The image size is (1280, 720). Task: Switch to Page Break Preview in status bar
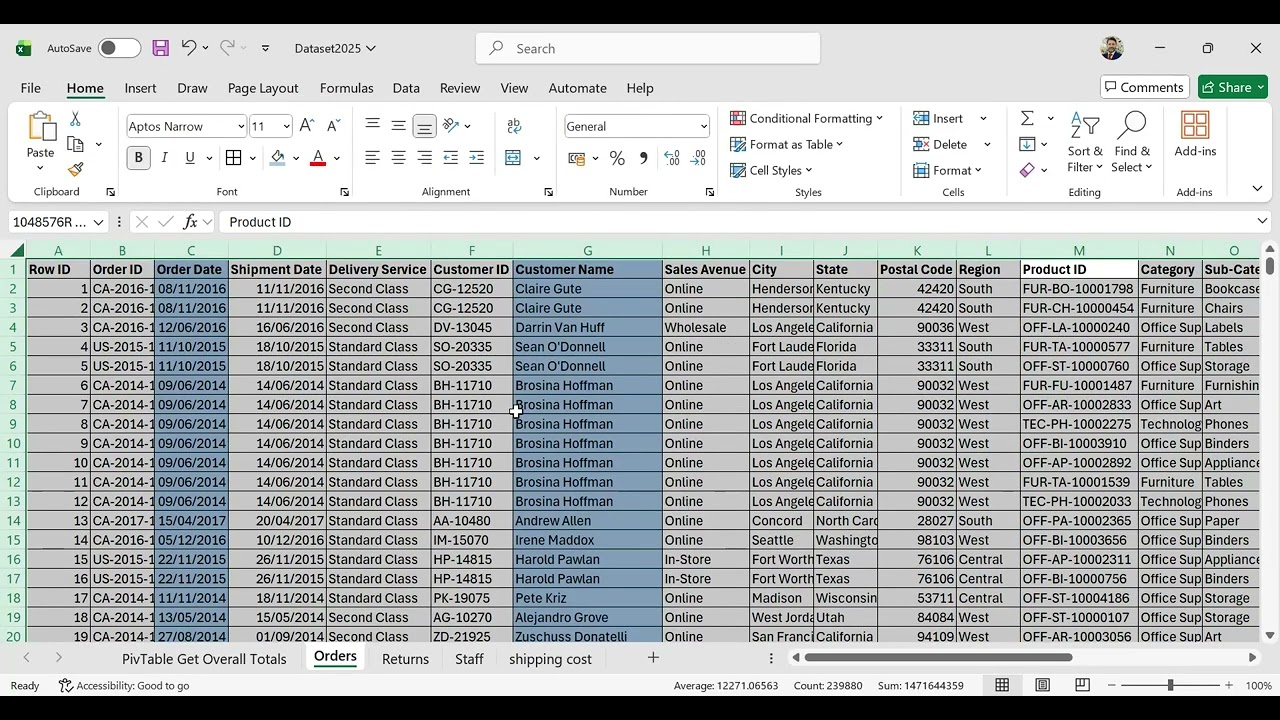[1082, 685]
